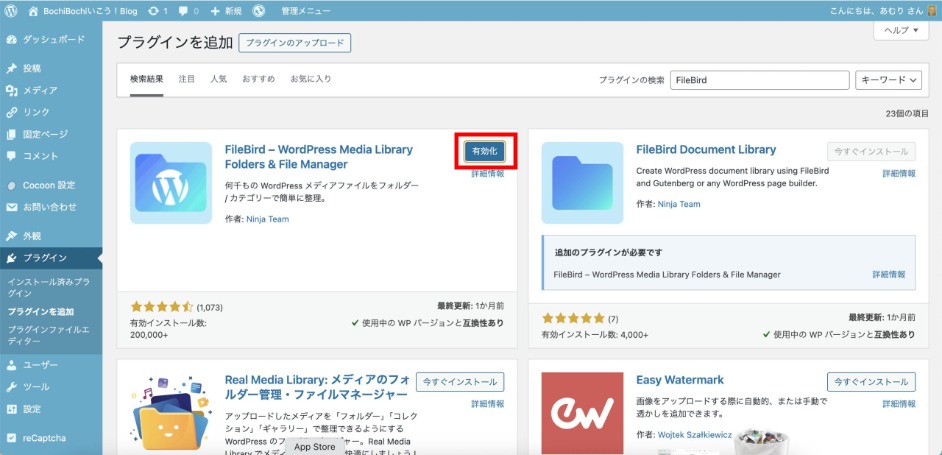Viewport: 942px width, 455px height.
Task: Click 有効化 to activate FileBird
Action: tap(484, 151)
